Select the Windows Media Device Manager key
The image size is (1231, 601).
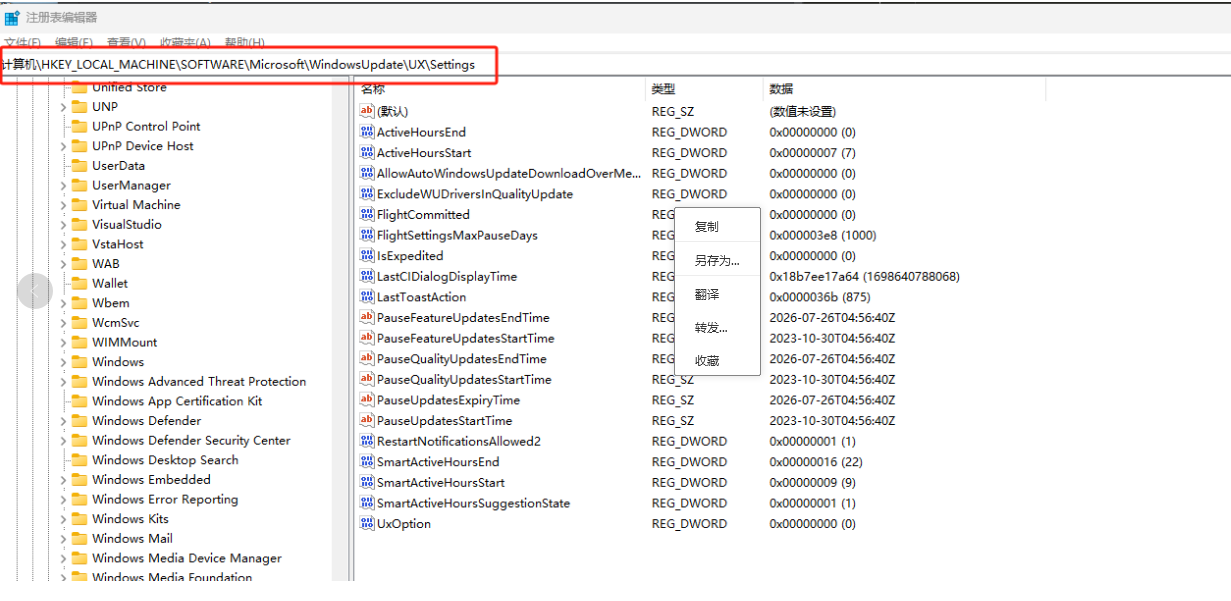click(187, 559)
